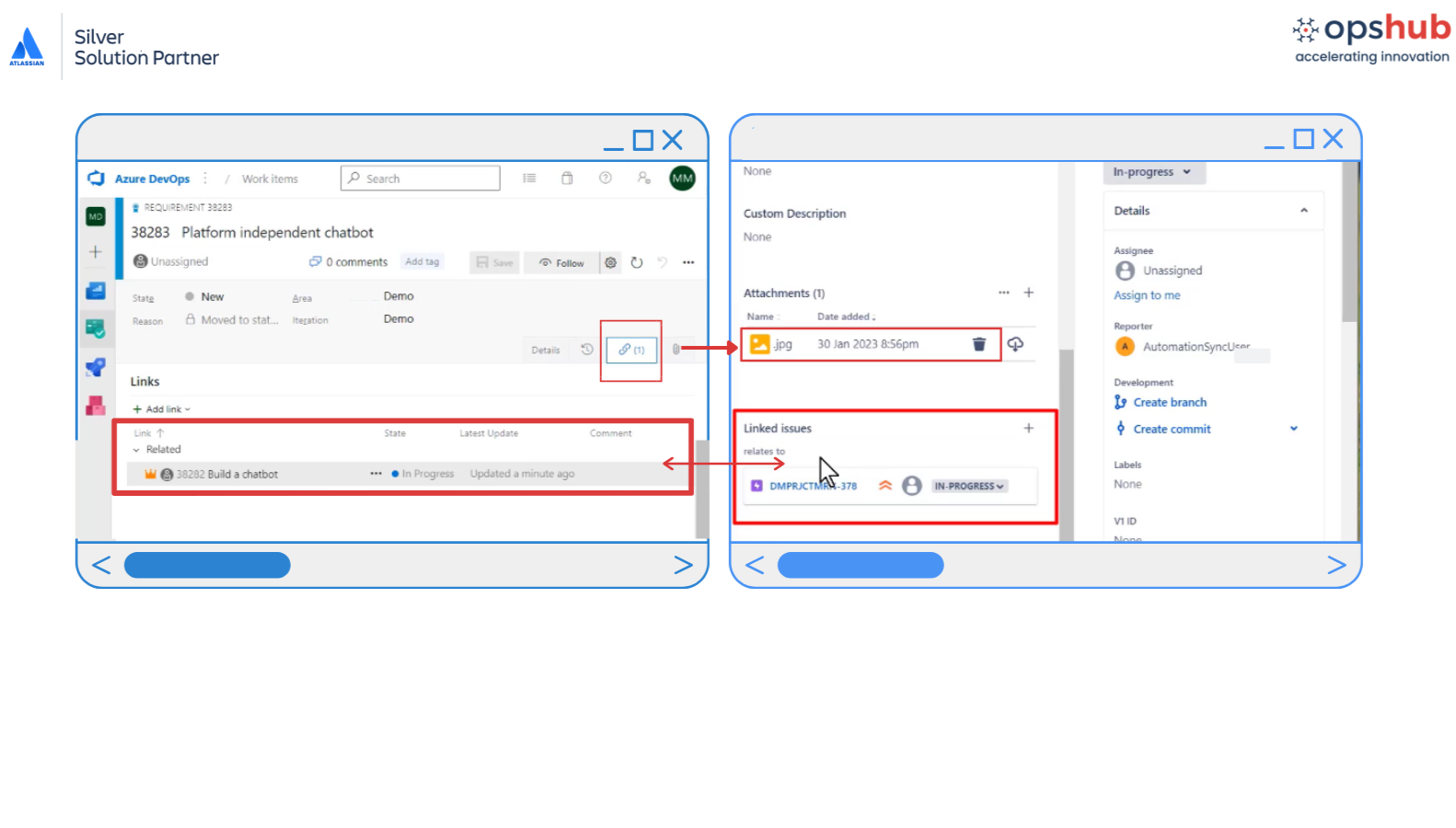The image size is (1456, 828).
Task: Open the work item list icon in the header
Action: click(x=529, y=178)
